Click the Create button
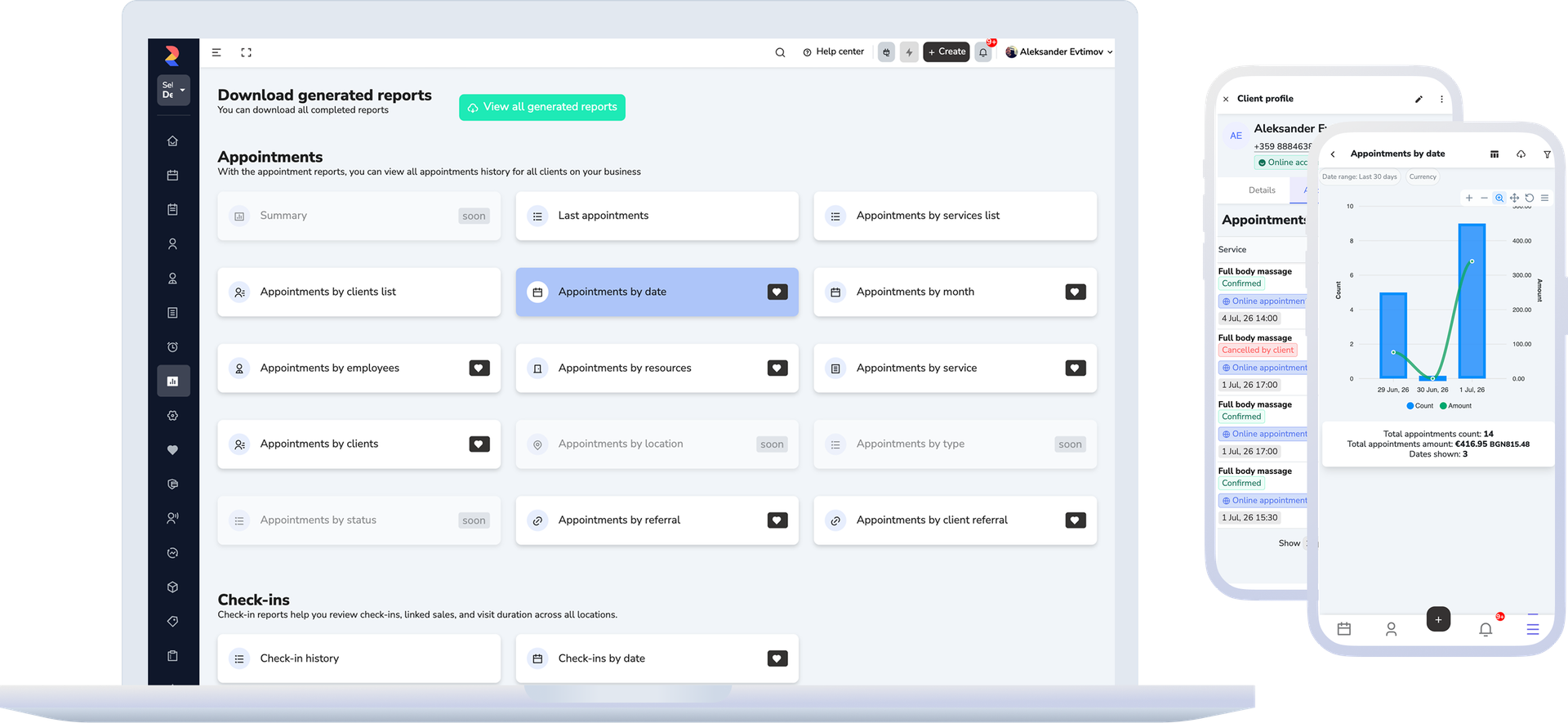This screenshot has height=723, width=1568. tap(947, 52)
